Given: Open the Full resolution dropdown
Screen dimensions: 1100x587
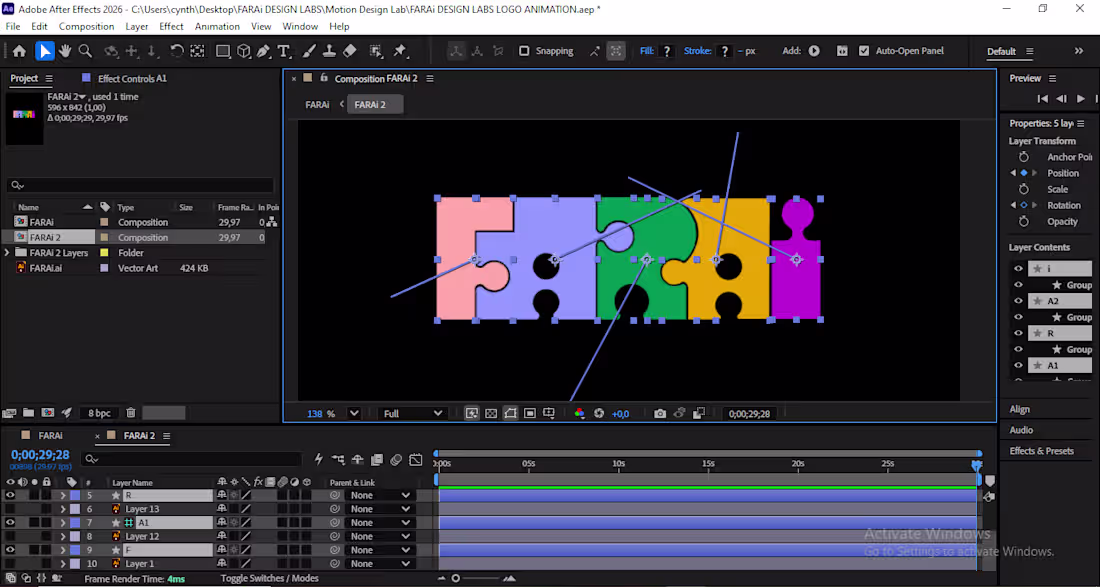Looking at the screenshot, I should click(x=412, y=414).
